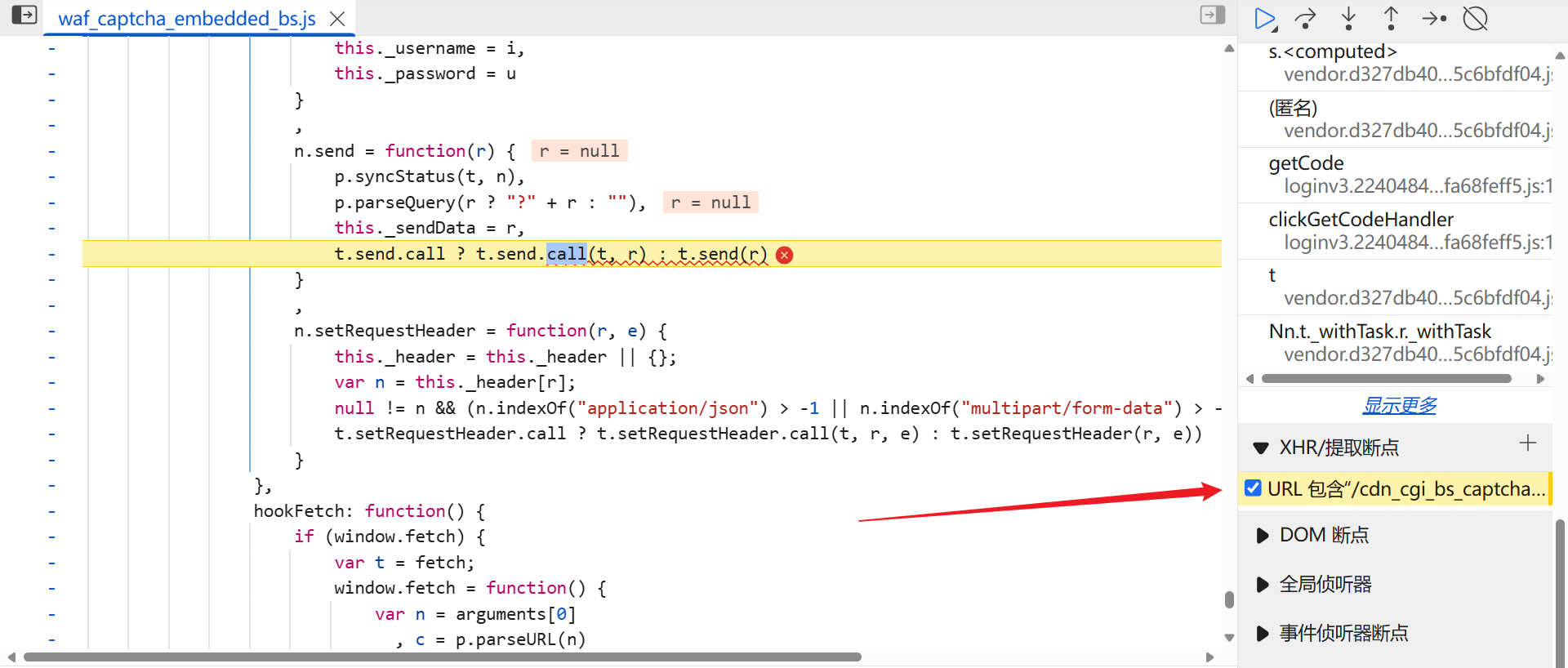Click the p.syncStatus(t, n) line
The image size is (1568, 668).
(429, 176)
